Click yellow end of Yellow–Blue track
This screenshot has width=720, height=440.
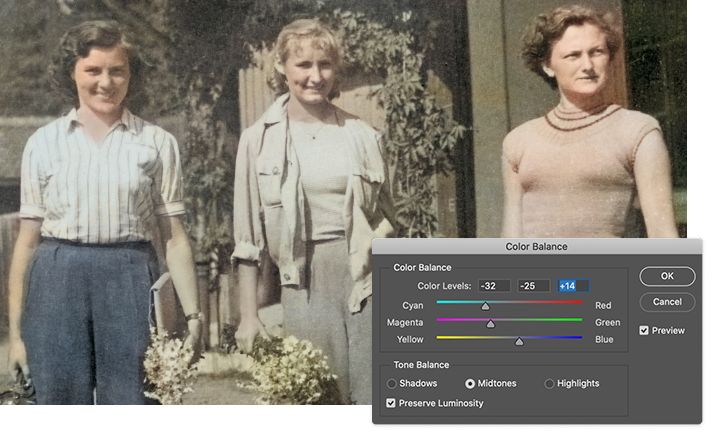[x=441, y=337]
